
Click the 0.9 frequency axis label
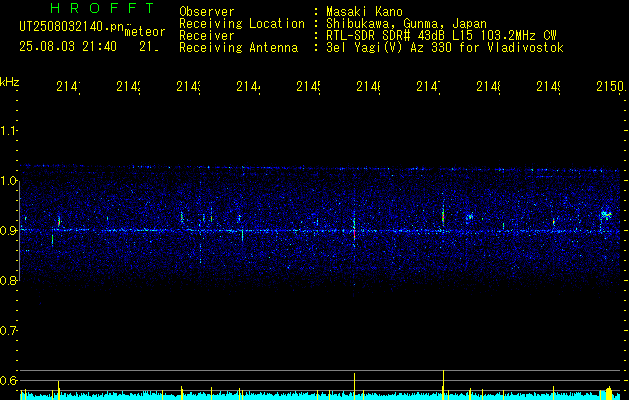pos(9,231)
